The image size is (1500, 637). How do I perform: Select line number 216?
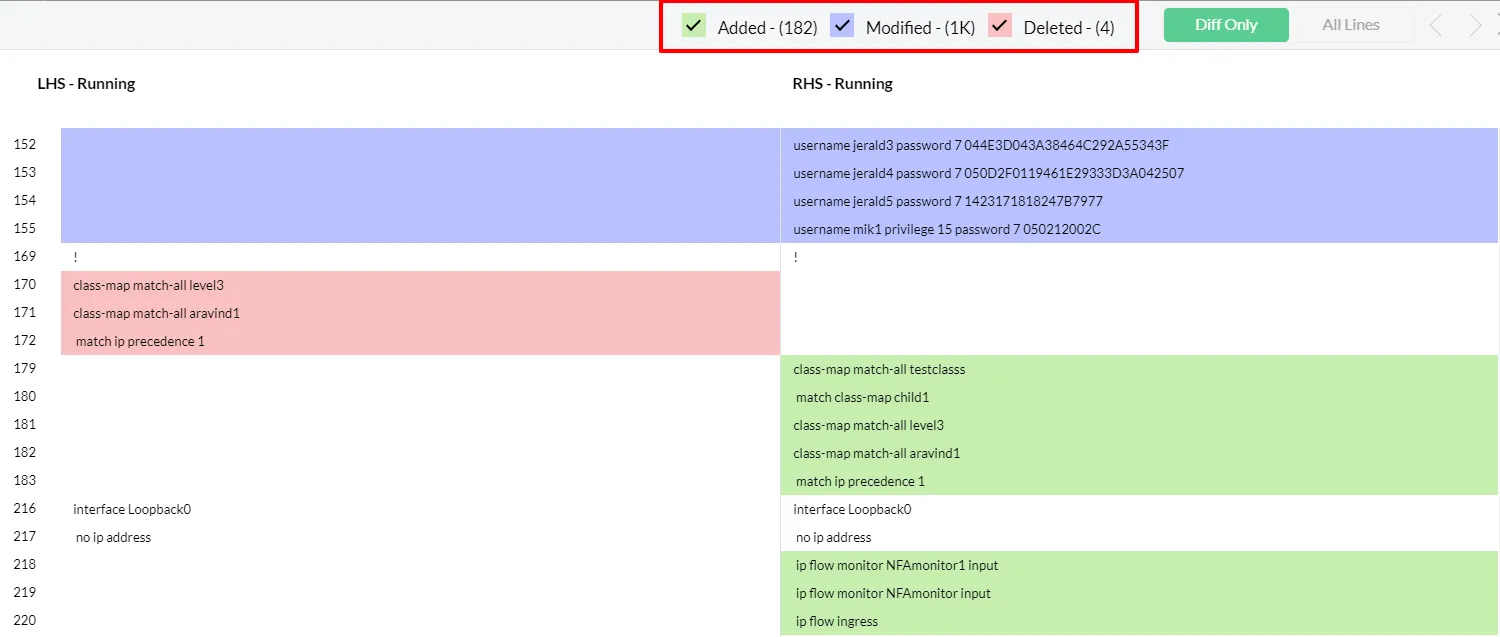(25, 509)
